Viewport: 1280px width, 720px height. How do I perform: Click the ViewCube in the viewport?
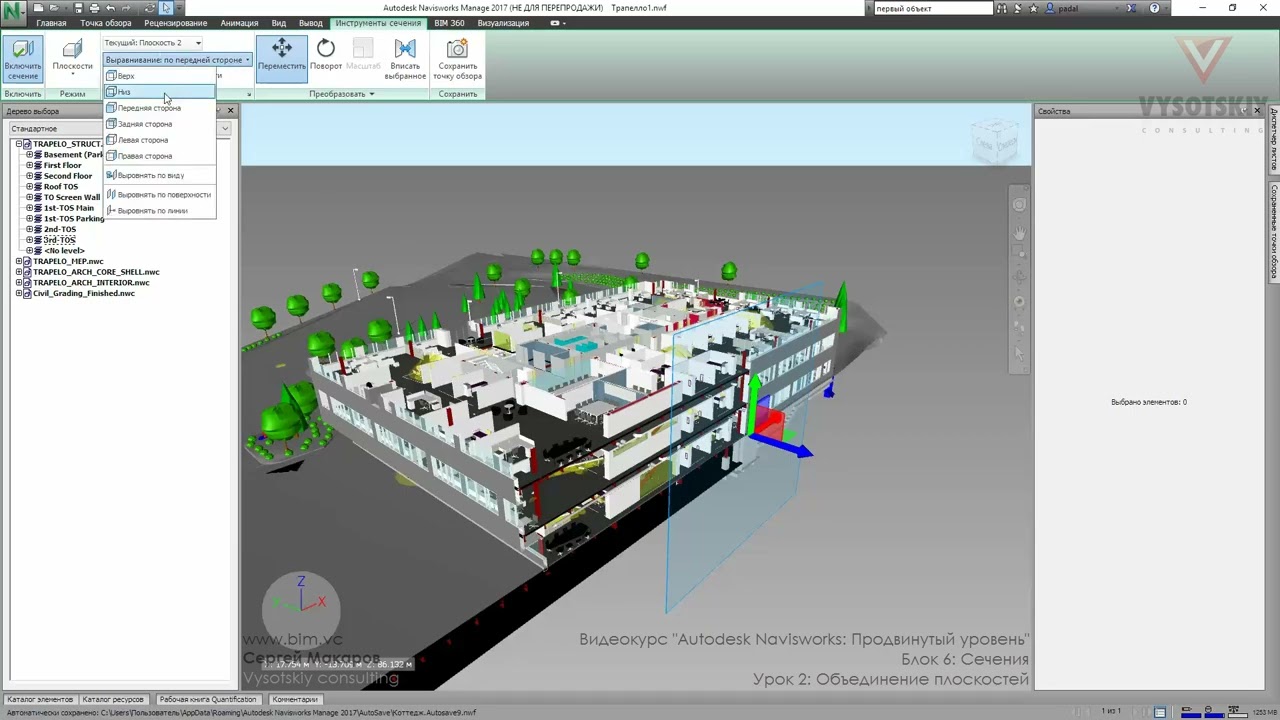tap(995, 143)
